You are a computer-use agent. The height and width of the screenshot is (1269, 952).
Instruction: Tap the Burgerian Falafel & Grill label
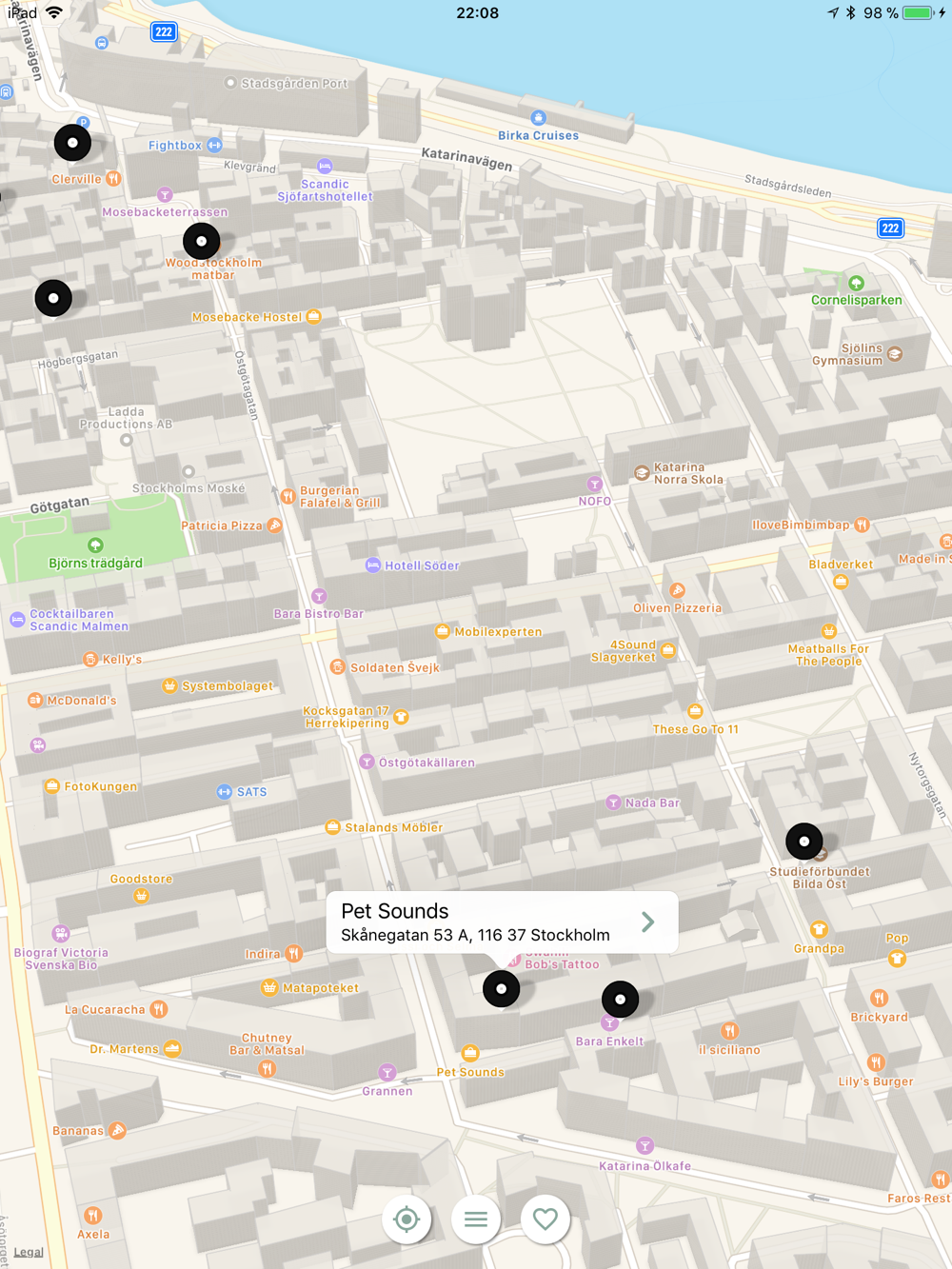(340, 497)
